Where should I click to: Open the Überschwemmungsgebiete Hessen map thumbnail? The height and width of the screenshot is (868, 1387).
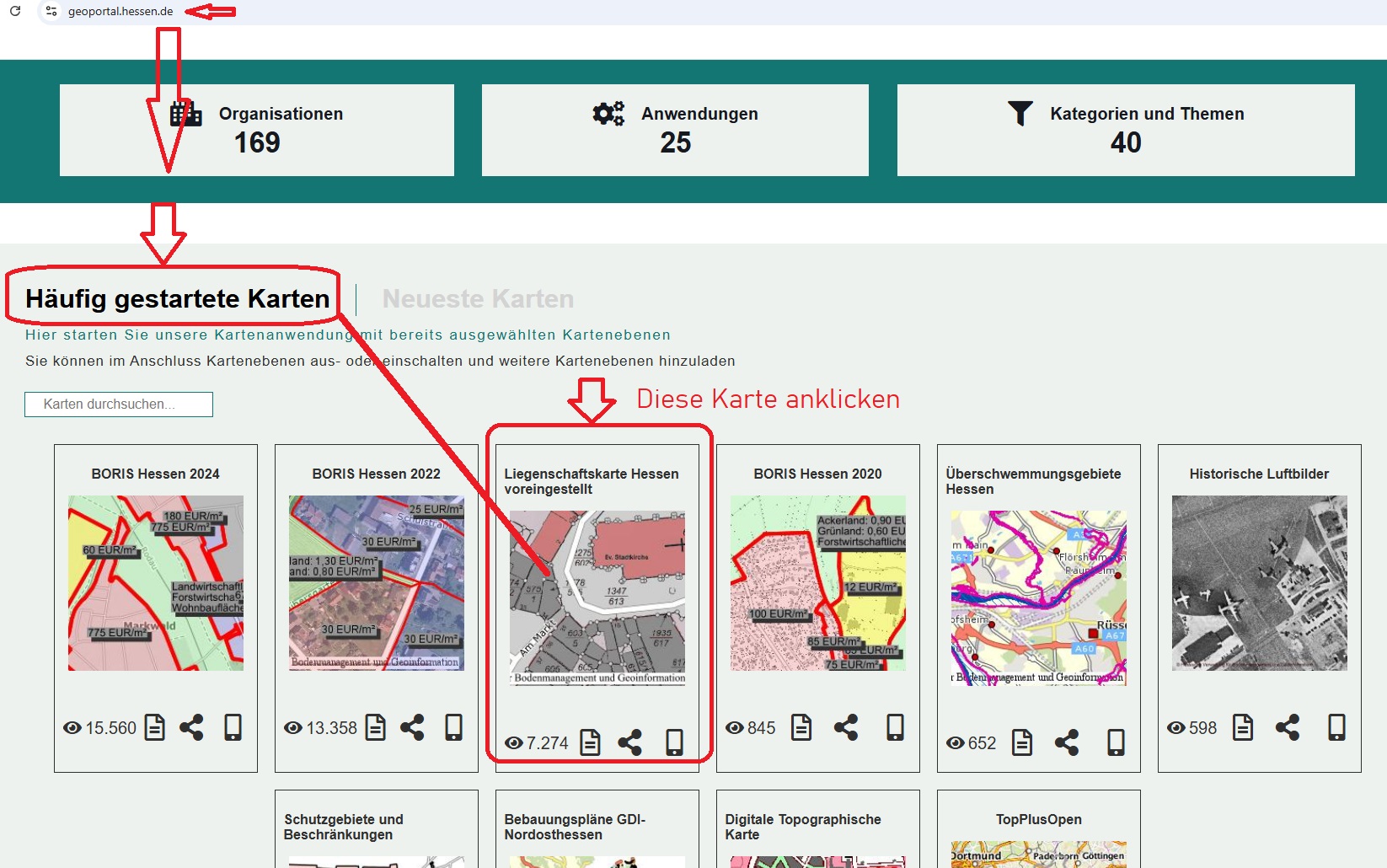coord(1039,598)
